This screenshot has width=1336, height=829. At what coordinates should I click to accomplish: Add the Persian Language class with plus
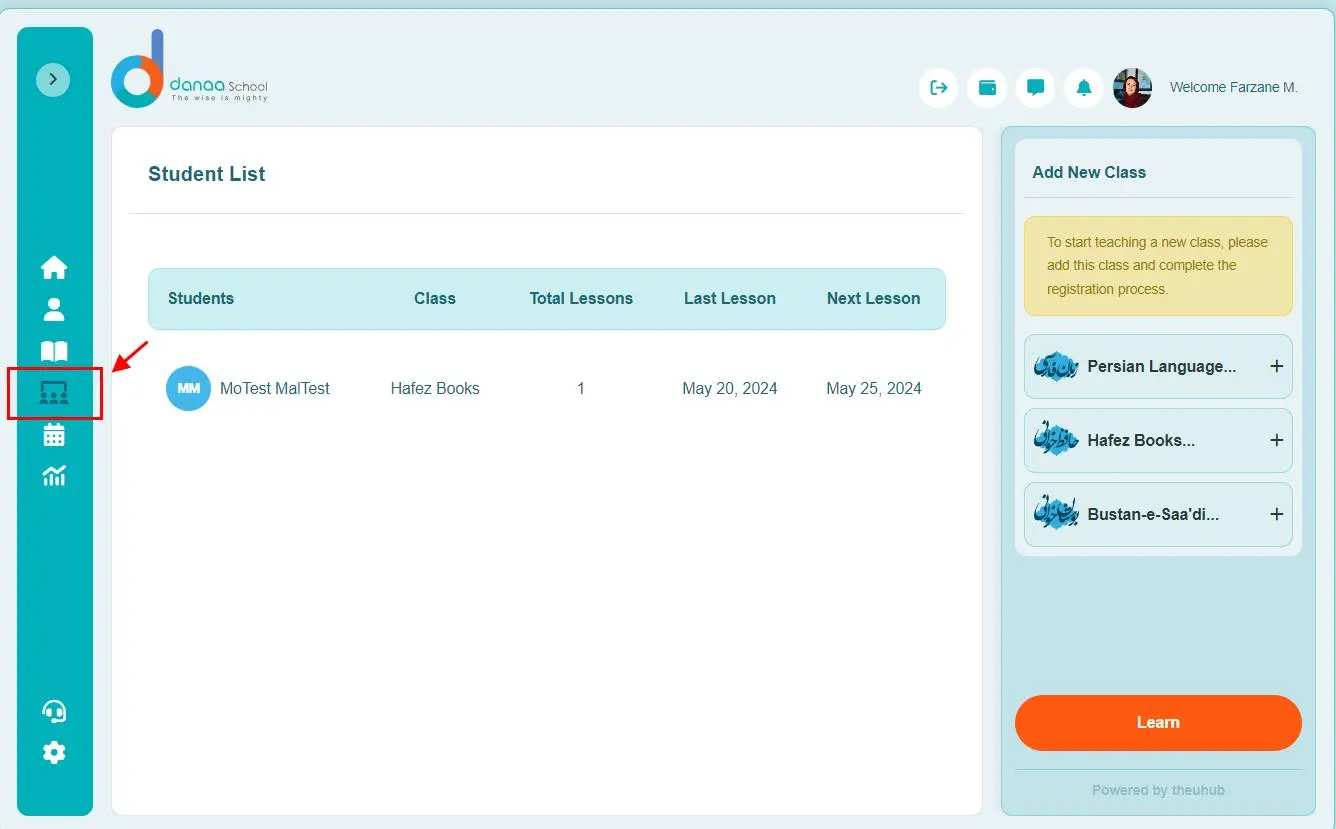pos(1276,366)
